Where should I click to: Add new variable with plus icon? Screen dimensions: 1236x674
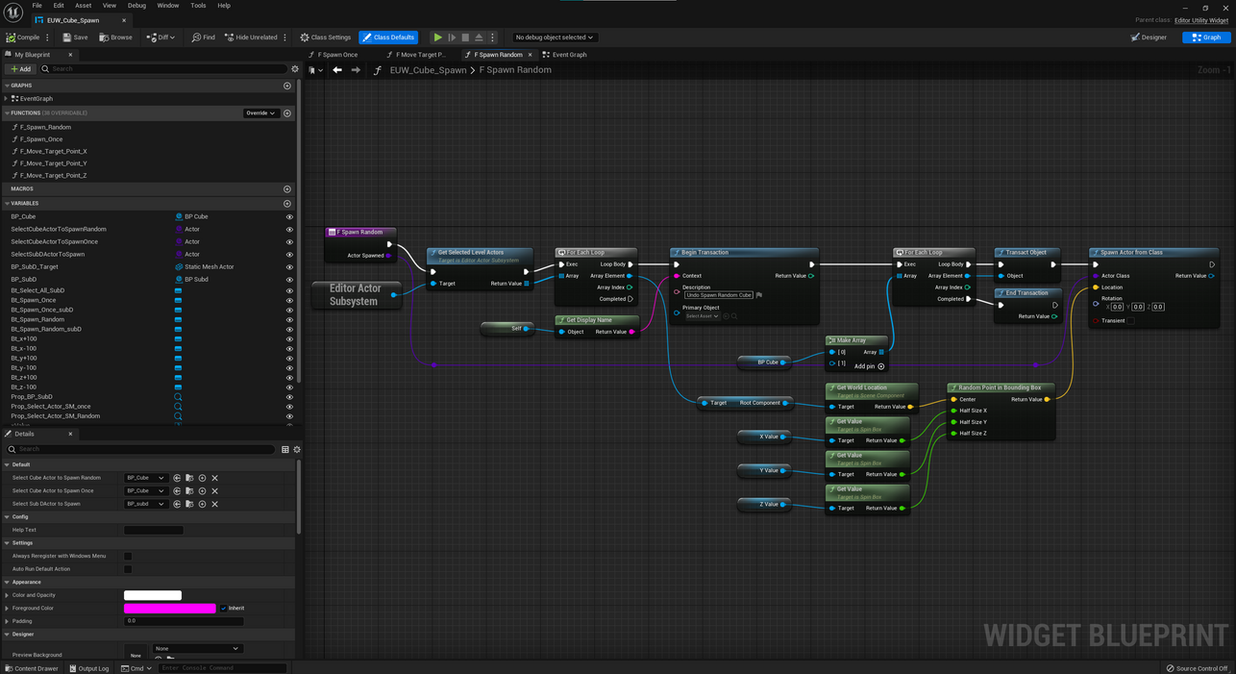point(287,203)
